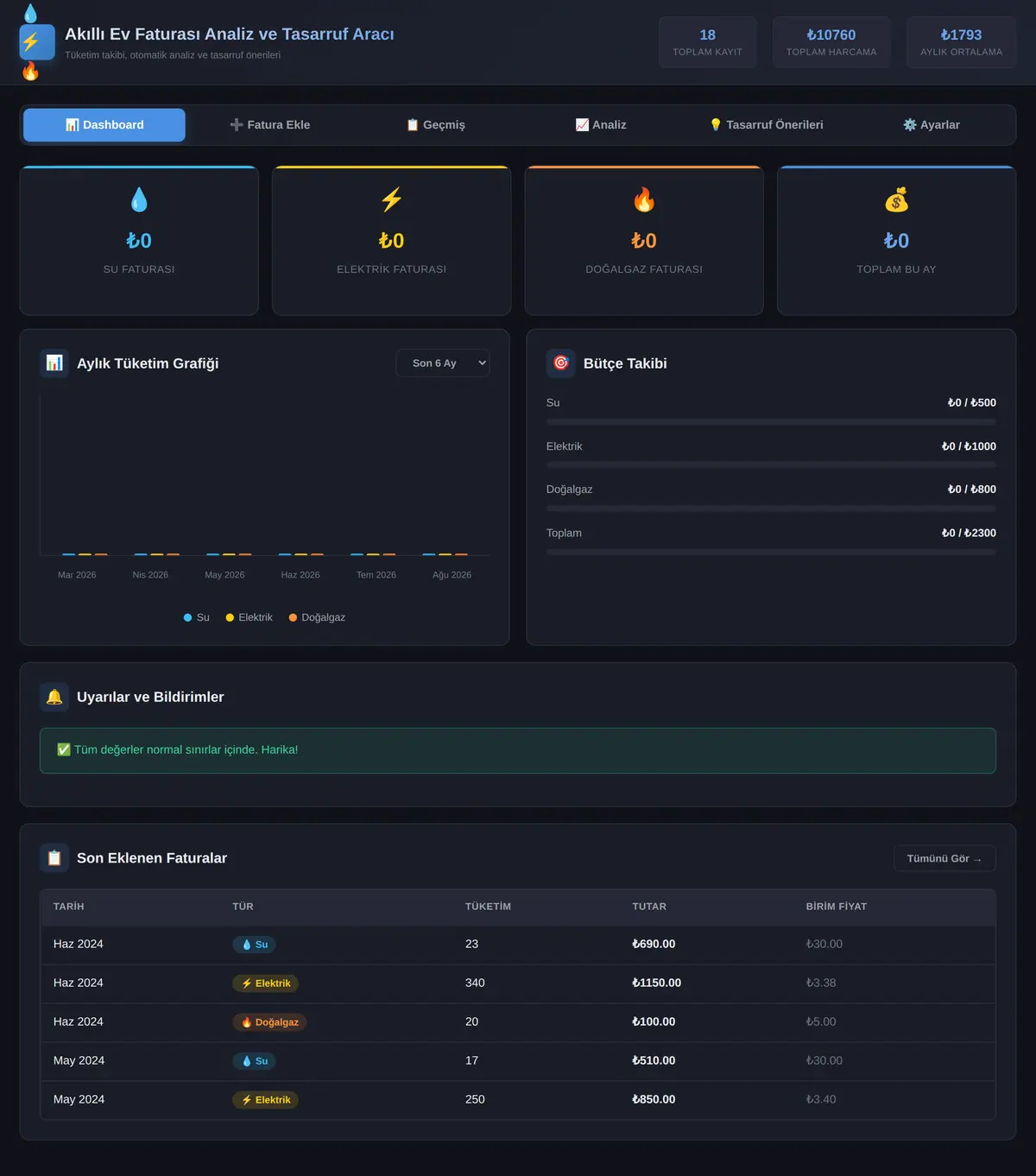Screen dimensions: 1036x1176
Task: Click the money bag icon on Toplam Bu Ay card
Action: click(896, 200)
